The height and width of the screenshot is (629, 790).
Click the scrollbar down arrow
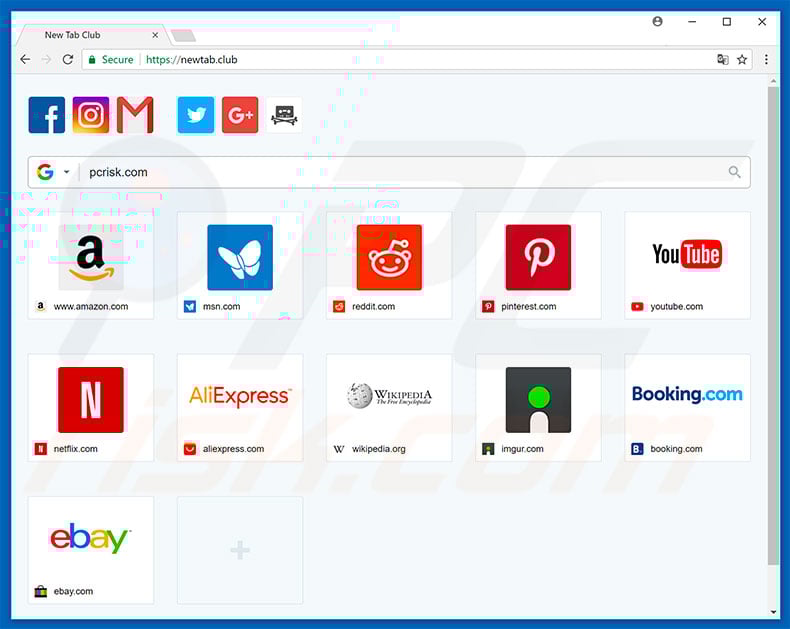(773, 612)
